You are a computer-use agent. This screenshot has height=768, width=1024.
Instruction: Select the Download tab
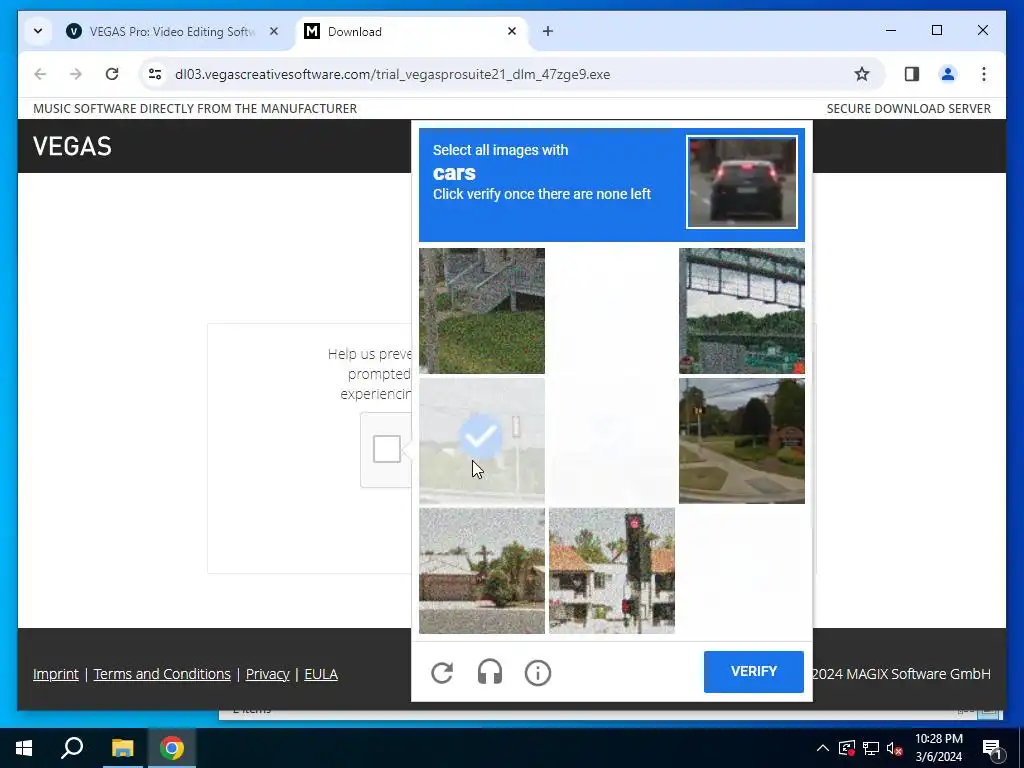[411, 31]
